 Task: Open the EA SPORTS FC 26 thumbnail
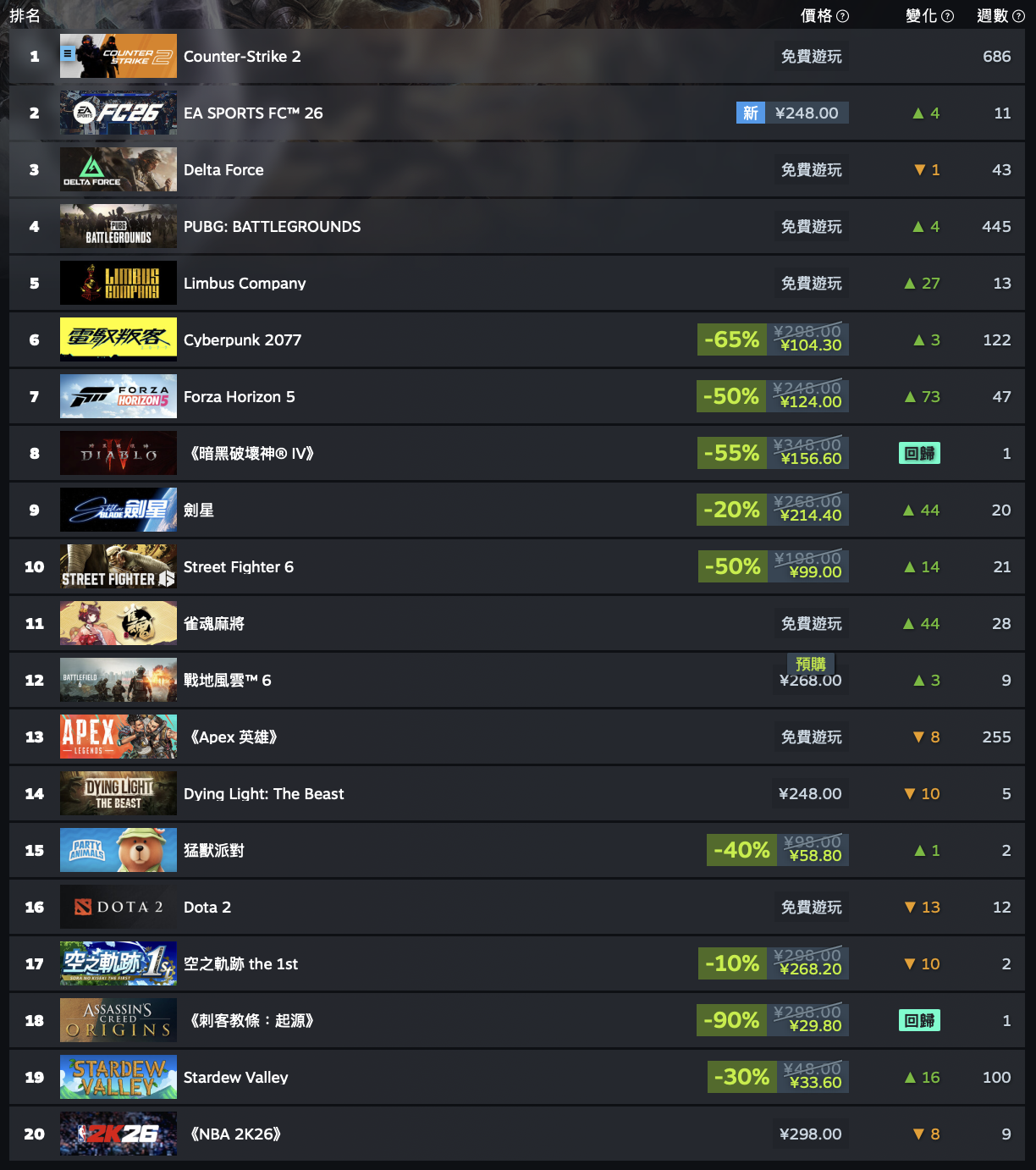tap(118, 113)
